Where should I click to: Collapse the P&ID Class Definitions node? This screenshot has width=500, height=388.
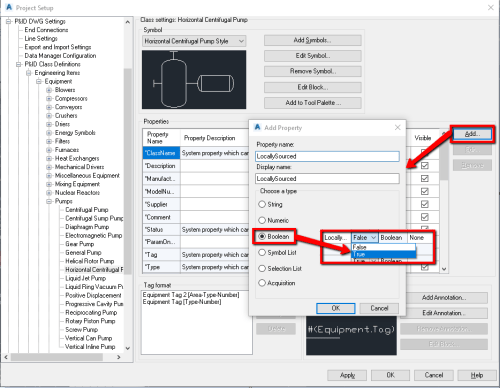pos(19,64)
